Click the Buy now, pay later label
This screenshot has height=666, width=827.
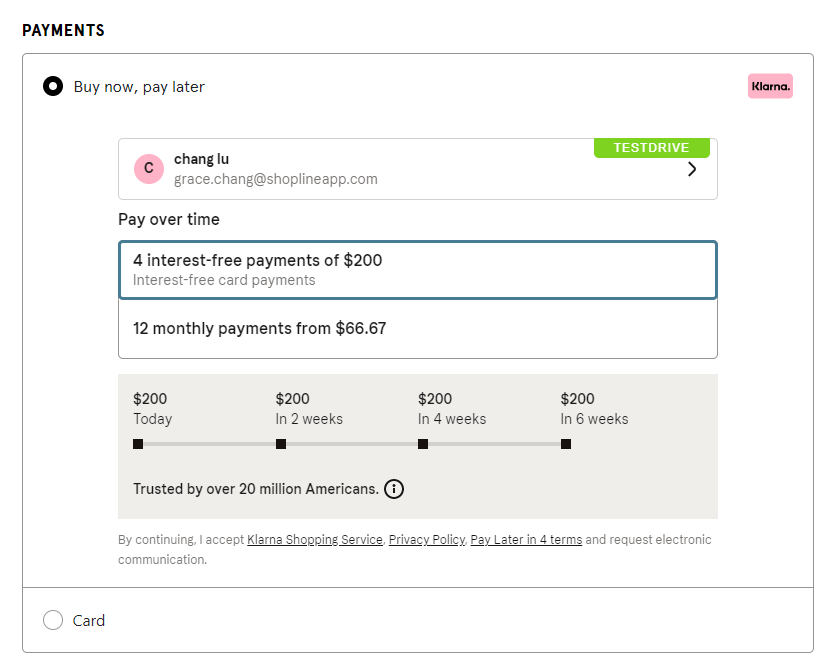[139, 87]
